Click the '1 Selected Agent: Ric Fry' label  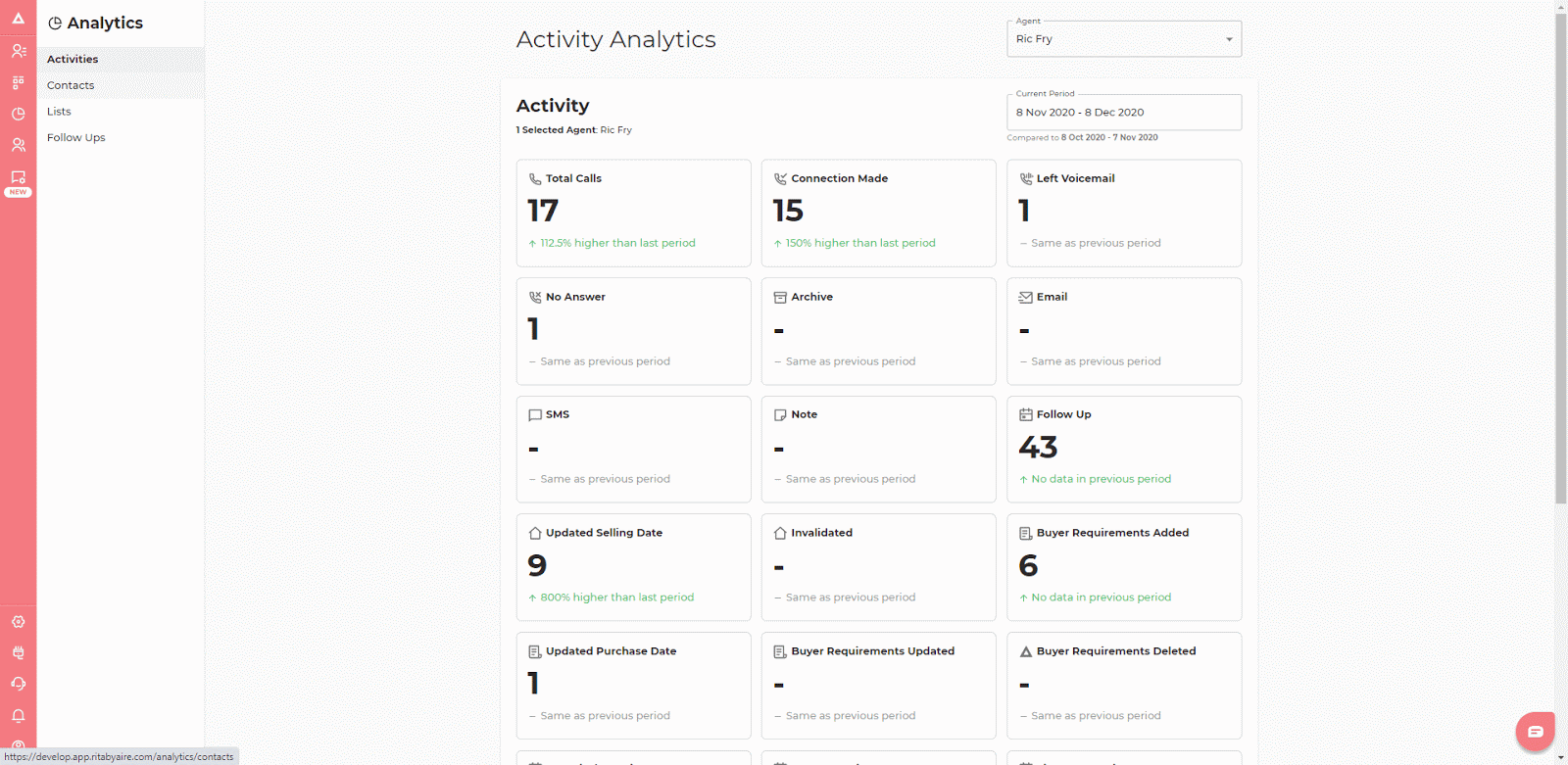pyautogui.click(x=573, y=130)
